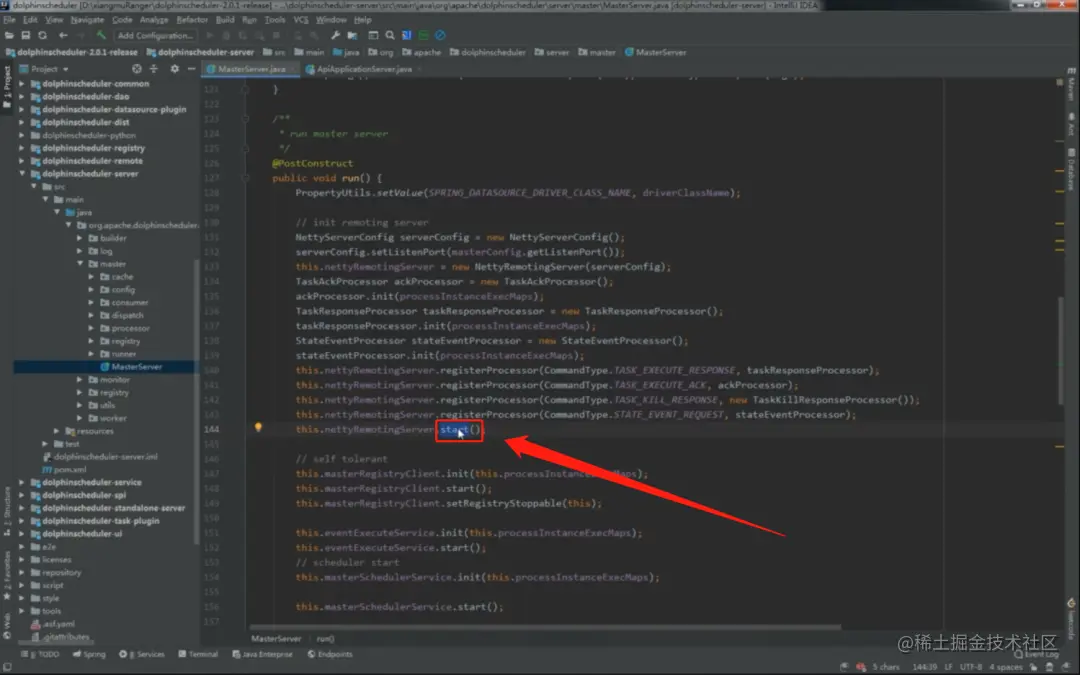
Task: Expand dolphinscheduler-dao module
Action: [21, 96]
